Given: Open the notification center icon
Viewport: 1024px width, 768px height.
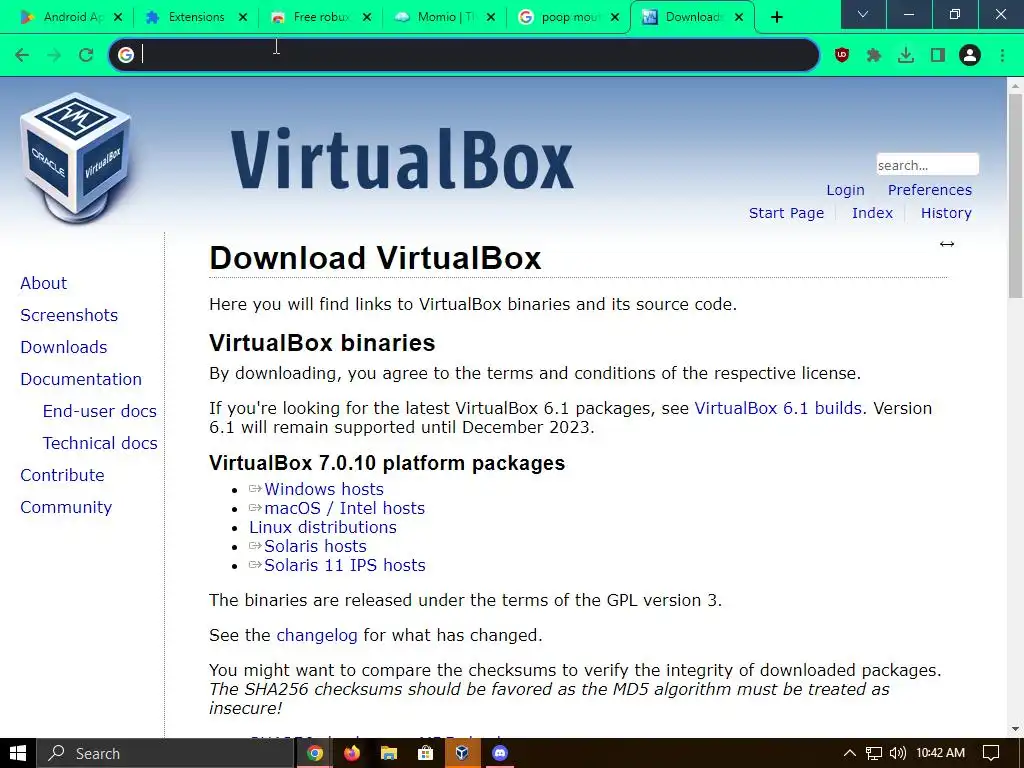Looking at the screenshot, I should pyautogui.click(x=991, y=753).
